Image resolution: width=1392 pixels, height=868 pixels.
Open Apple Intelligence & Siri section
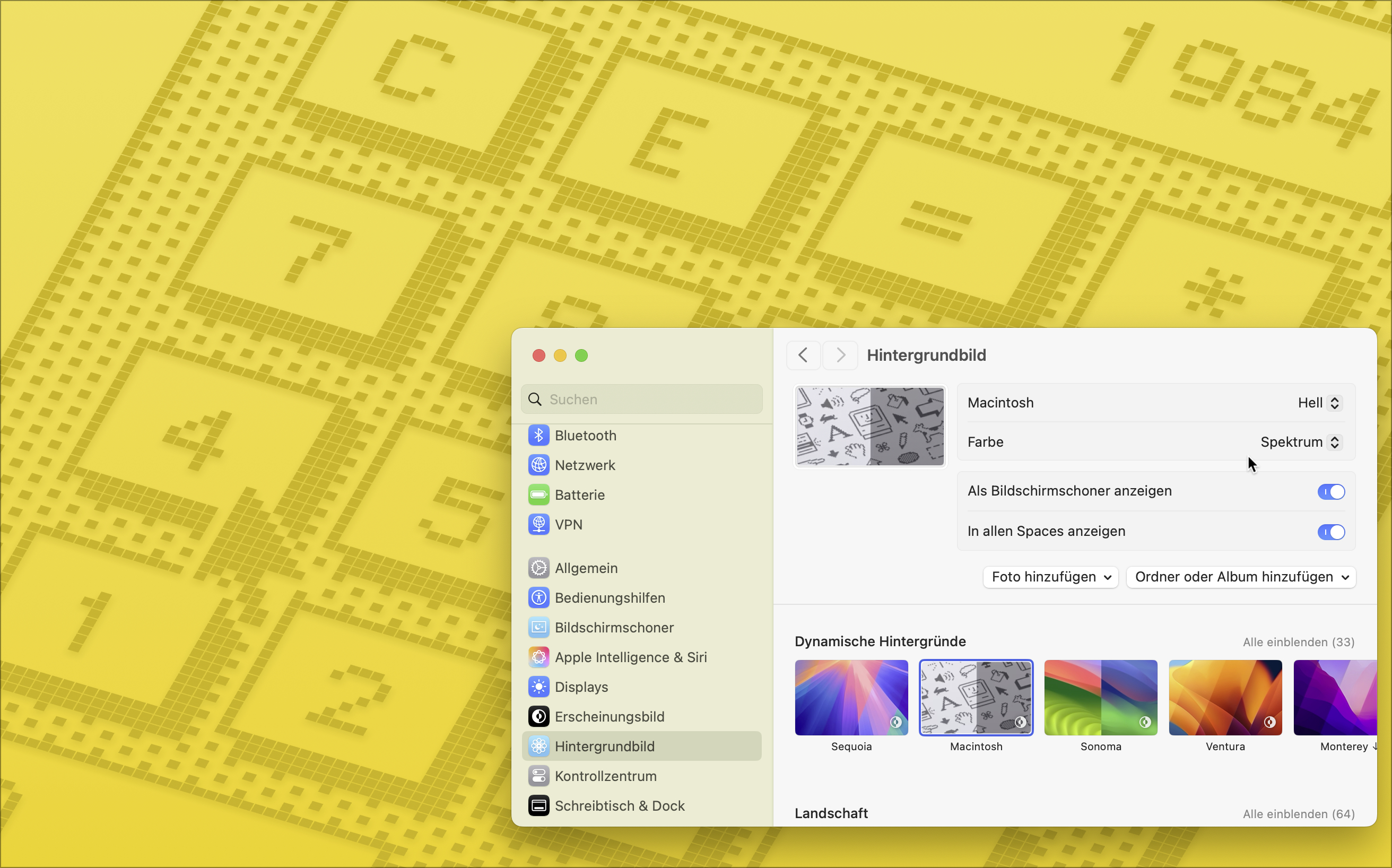[x=630, y=657]
